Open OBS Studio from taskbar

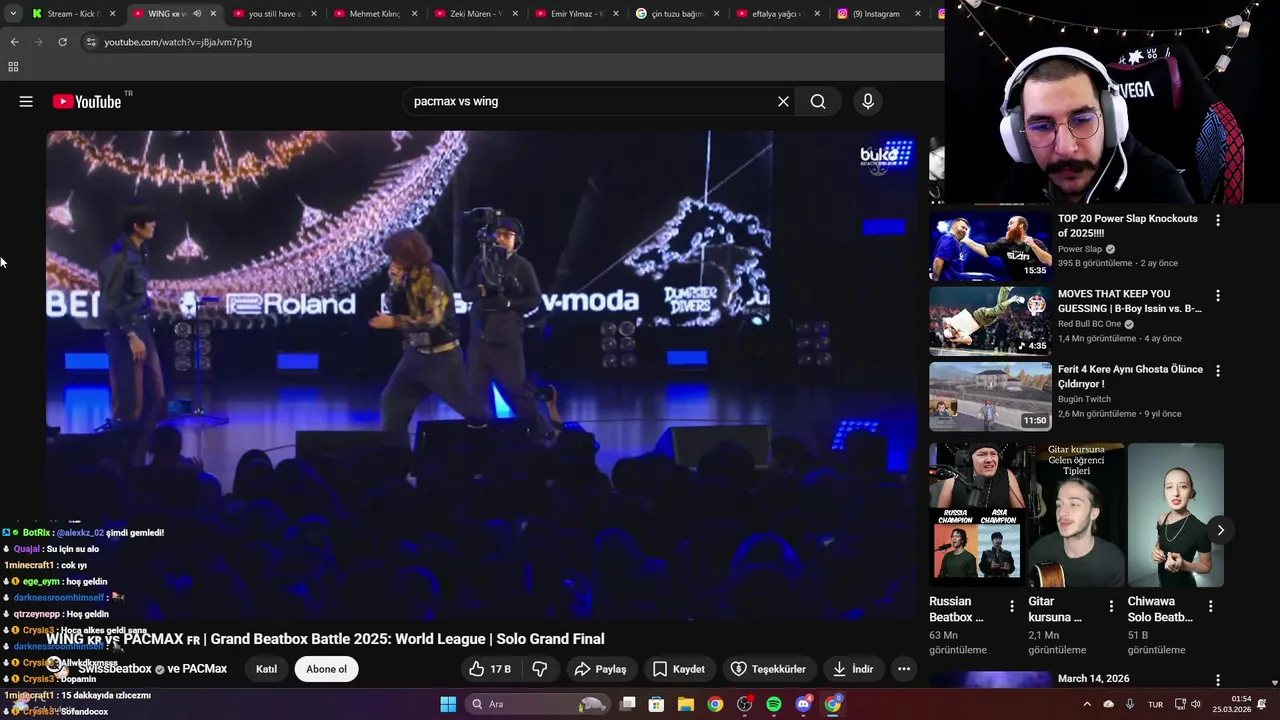744,704
